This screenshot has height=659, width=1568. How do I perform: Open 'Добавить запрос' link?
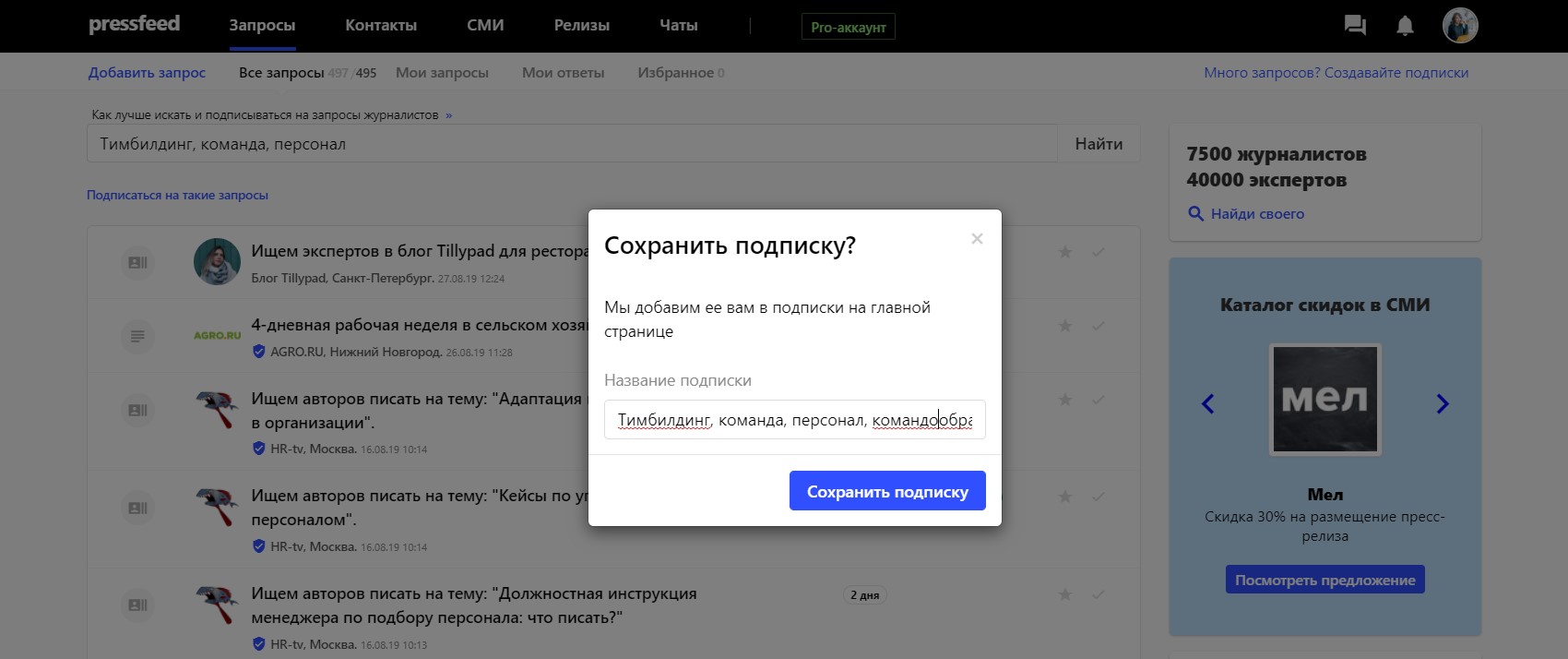pyautogui.click(x=147, y=73)
